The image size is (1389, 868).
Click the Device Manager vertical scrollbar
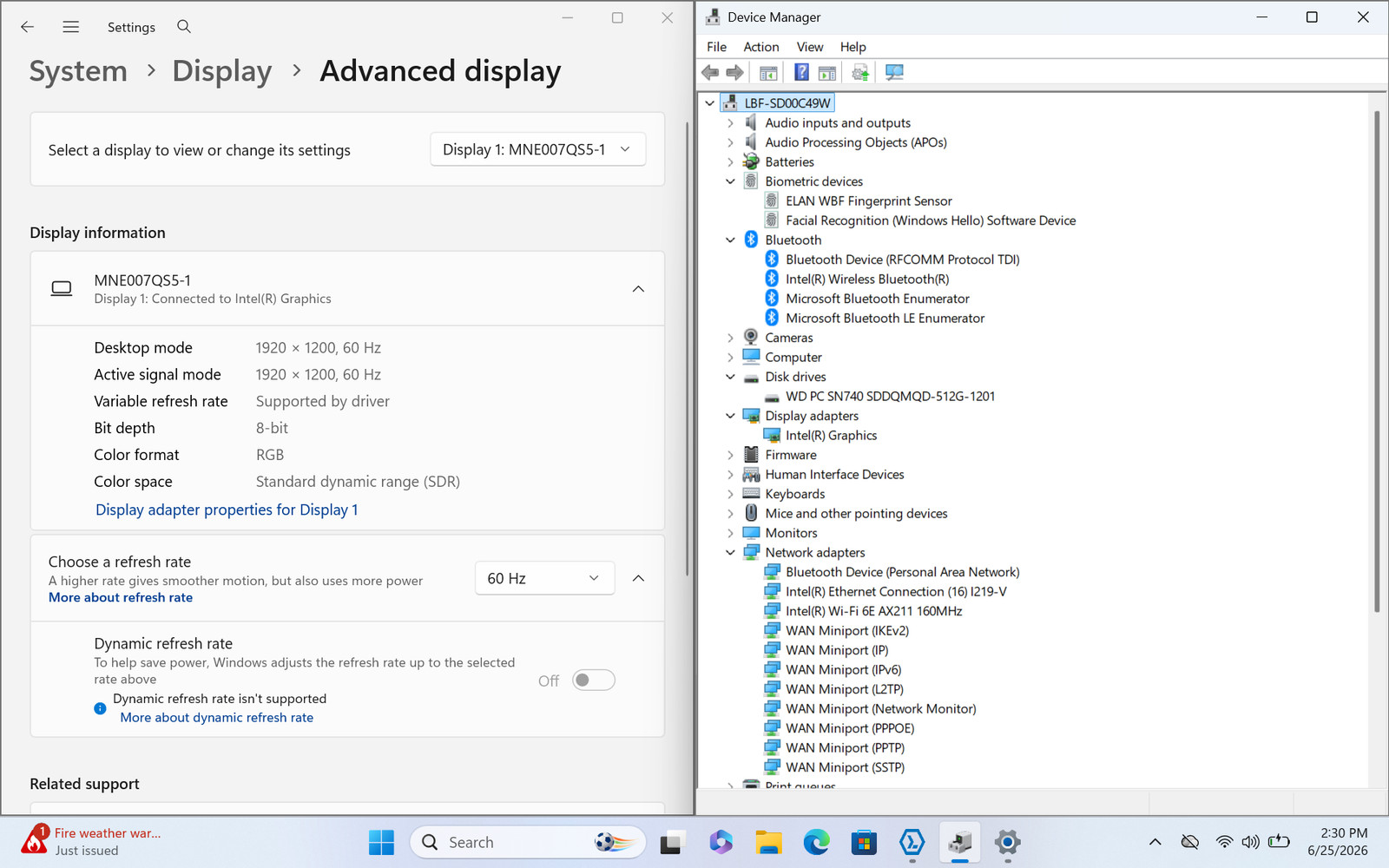pyautogui.click(x=1378, y=361)
